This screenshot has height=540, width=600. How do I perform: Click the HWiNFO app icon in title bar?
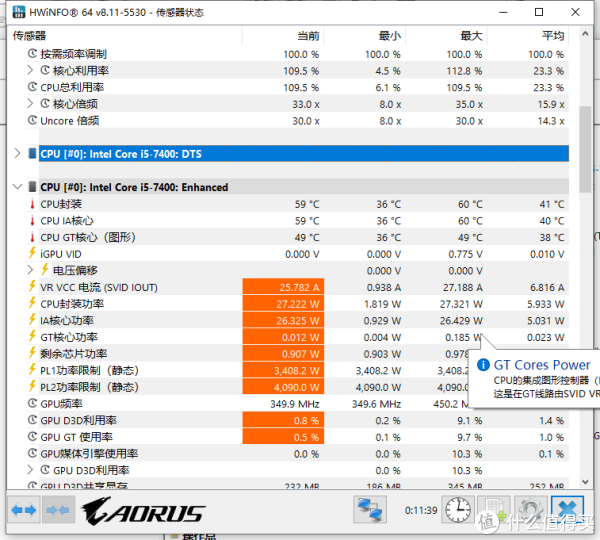click(19, 12)
